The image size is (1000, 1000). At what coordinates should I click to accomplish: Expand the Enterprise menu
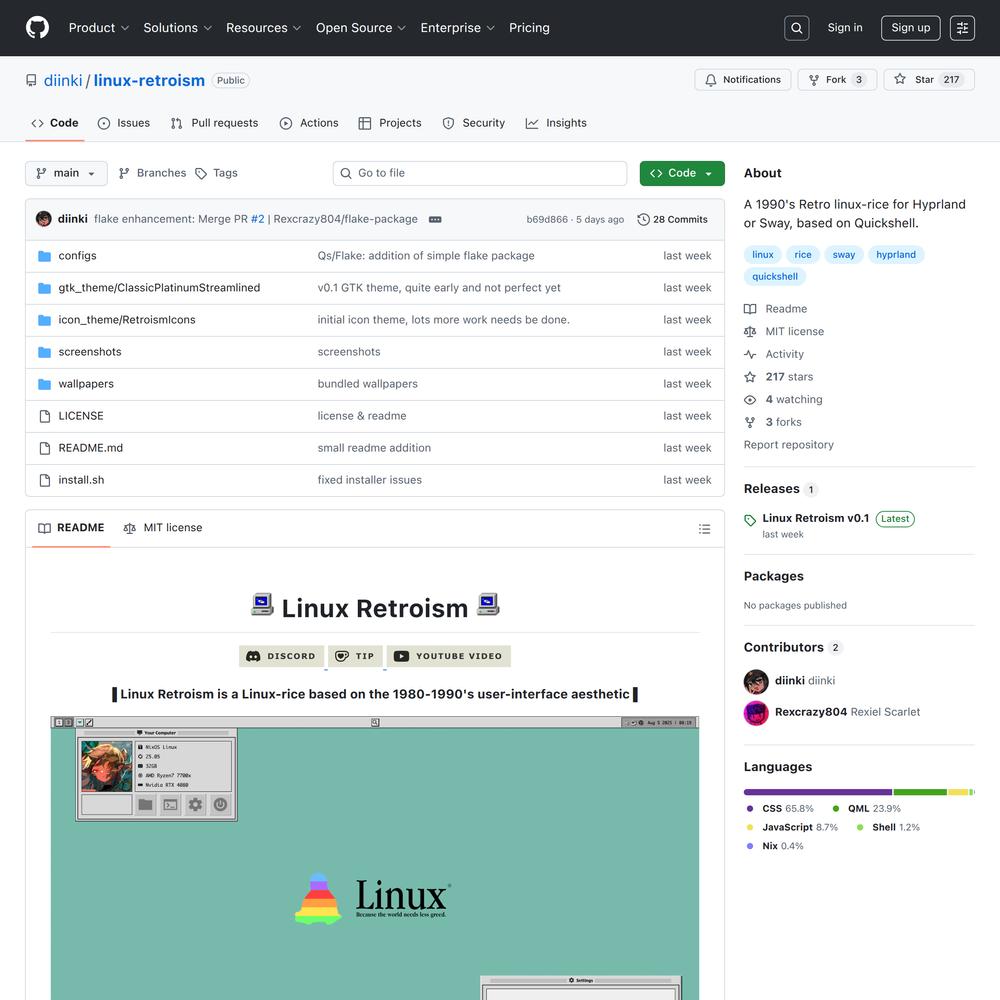tap(457, 28)
